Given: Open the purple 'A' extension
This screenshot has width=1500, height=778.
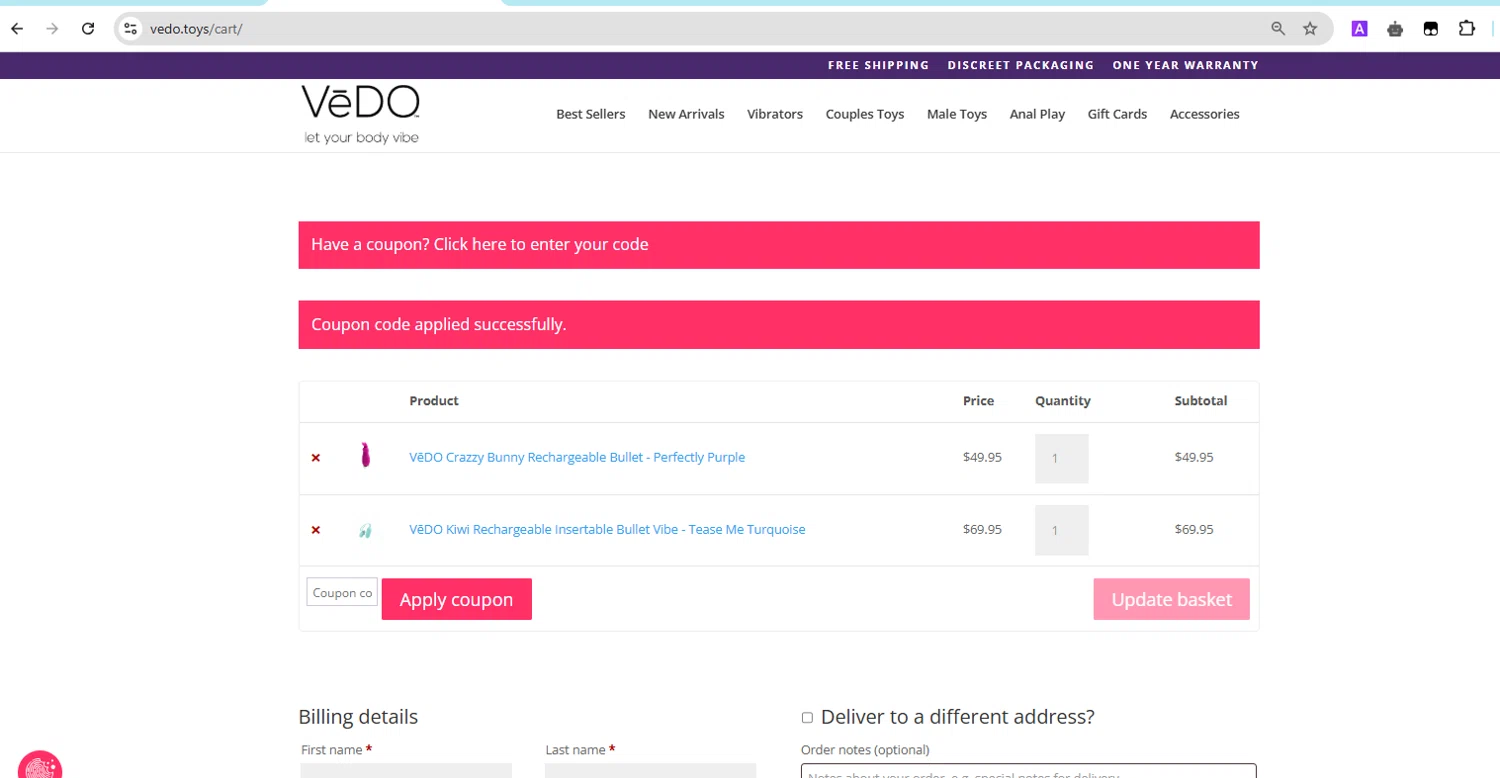Looking at the screenshot, I should 1360,29.
